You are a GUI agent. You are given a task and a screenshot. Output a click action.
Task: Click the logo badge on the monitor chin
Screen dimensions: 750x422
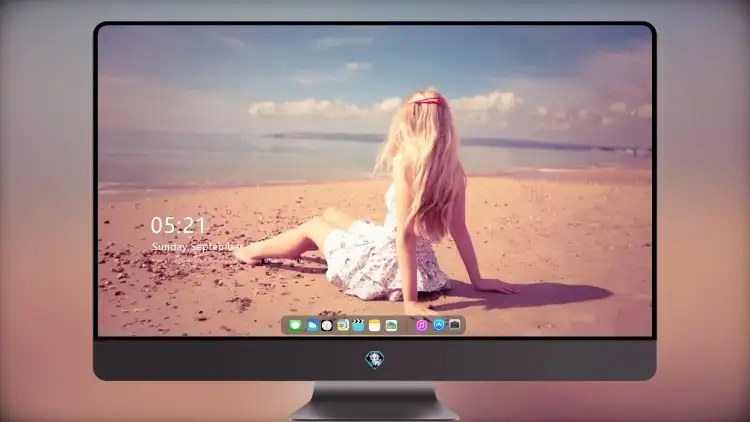click(375, 359)
